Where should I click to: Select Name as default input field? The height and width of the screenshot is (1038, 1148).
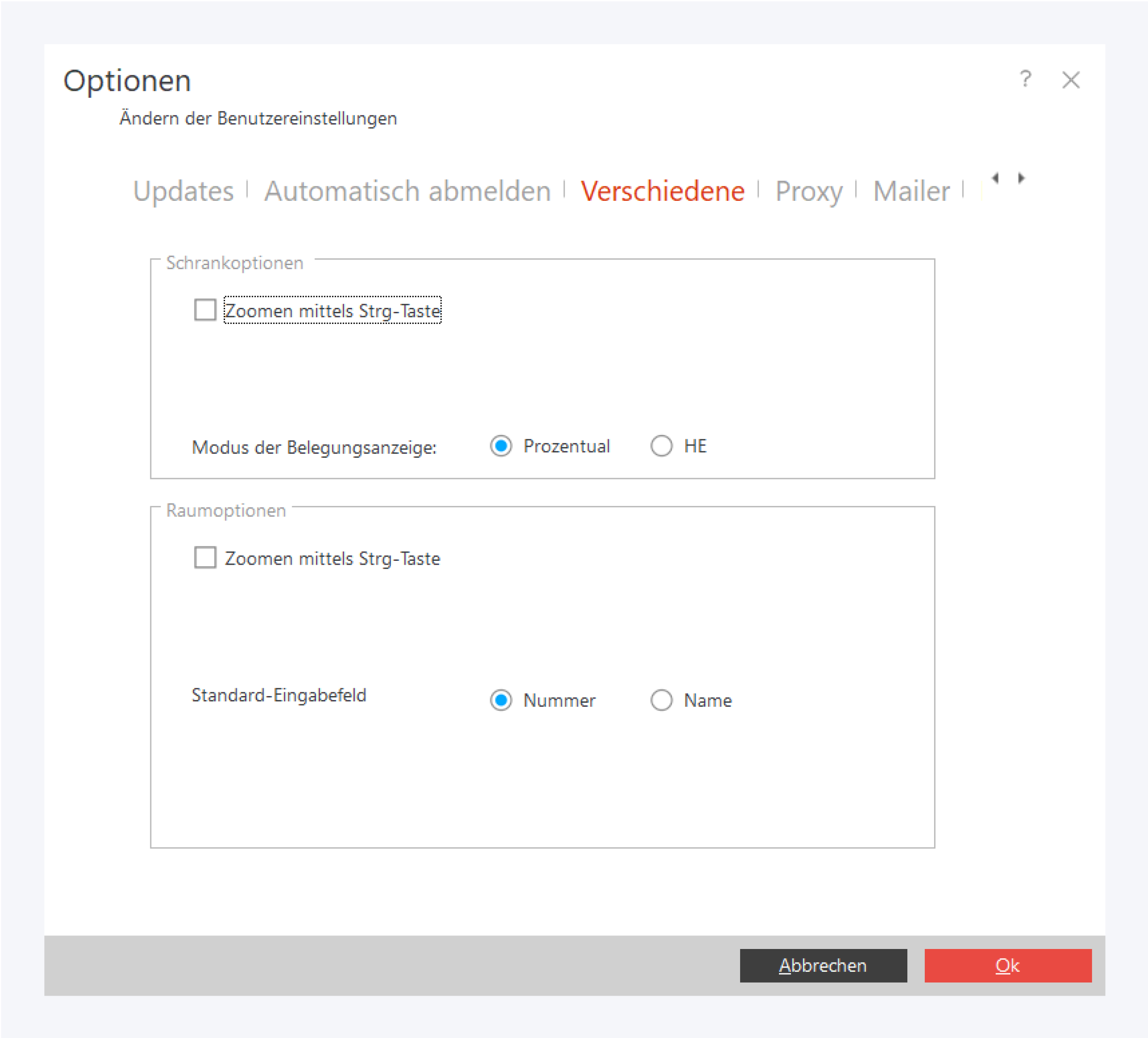tap(661, 699)
